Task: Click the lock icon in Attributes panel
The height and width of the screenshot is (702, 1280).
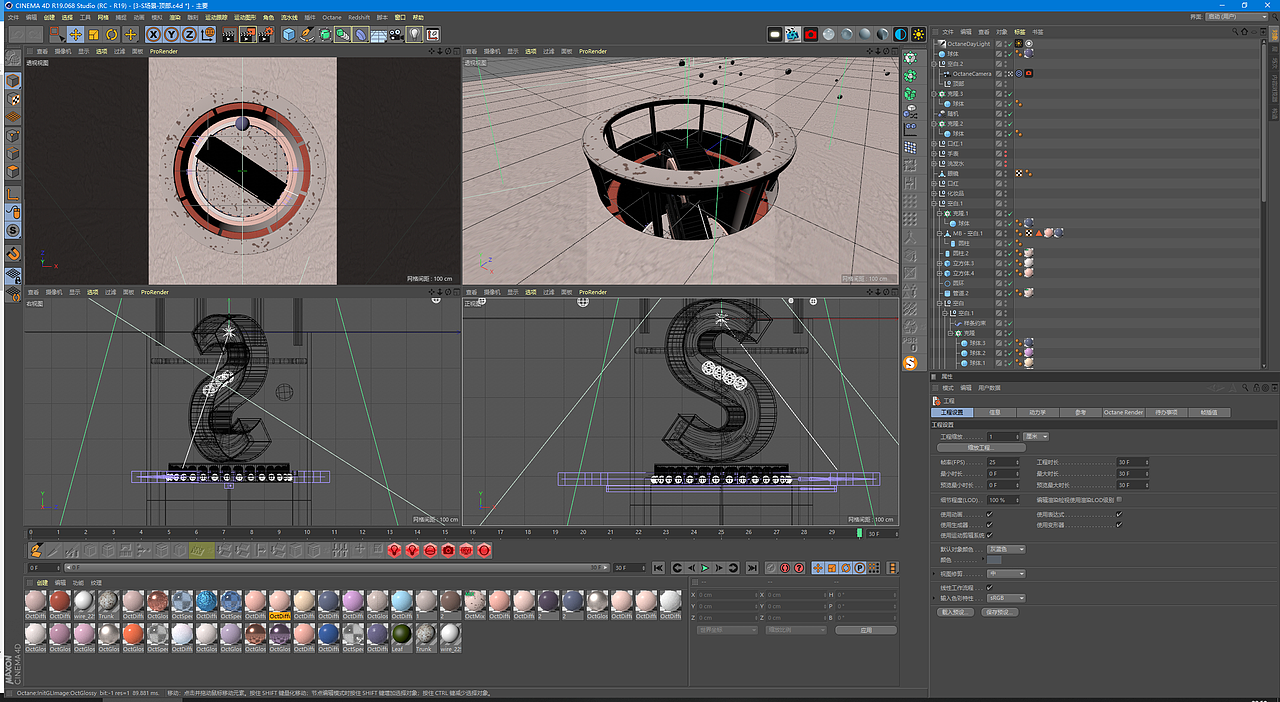Action: pyautogui.click(x=1256, y=388)
